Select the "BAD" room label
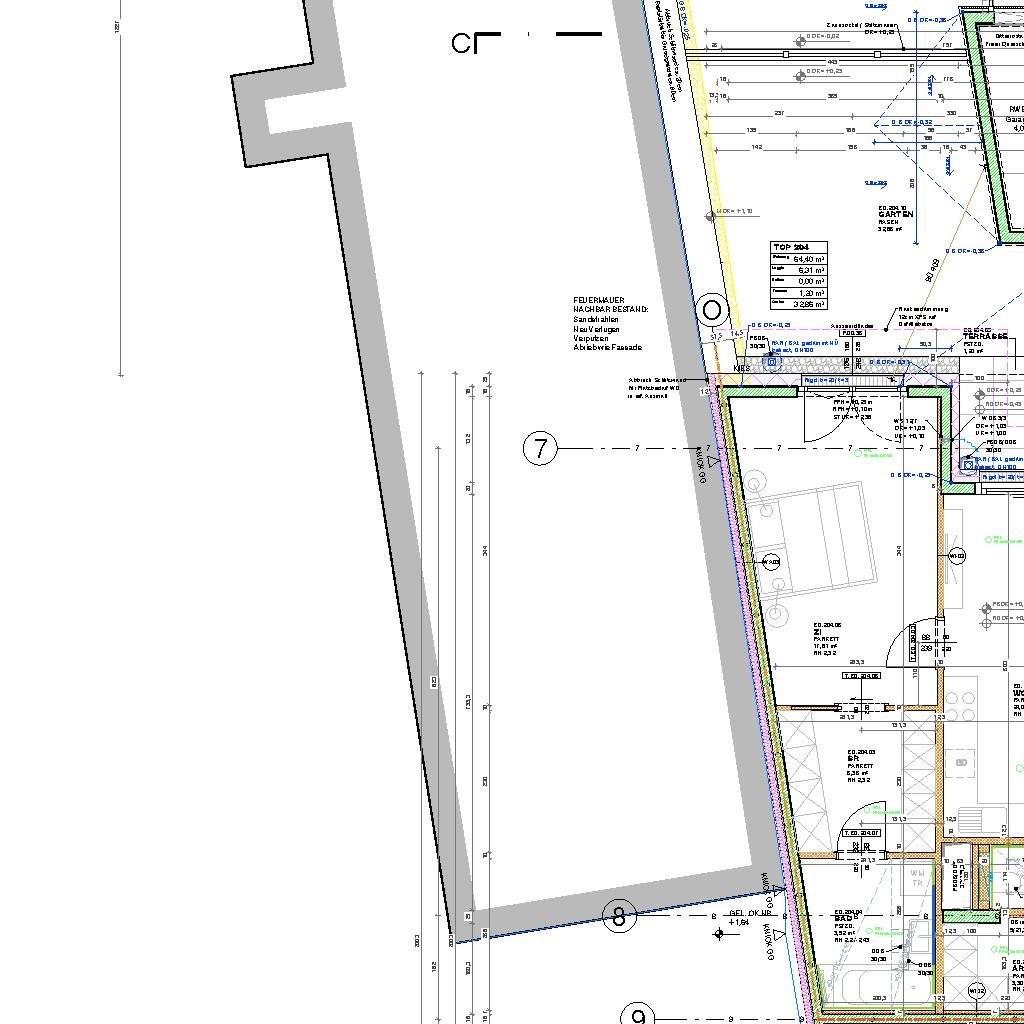This screenshot has width=1024, height=1024. point(843,918)
